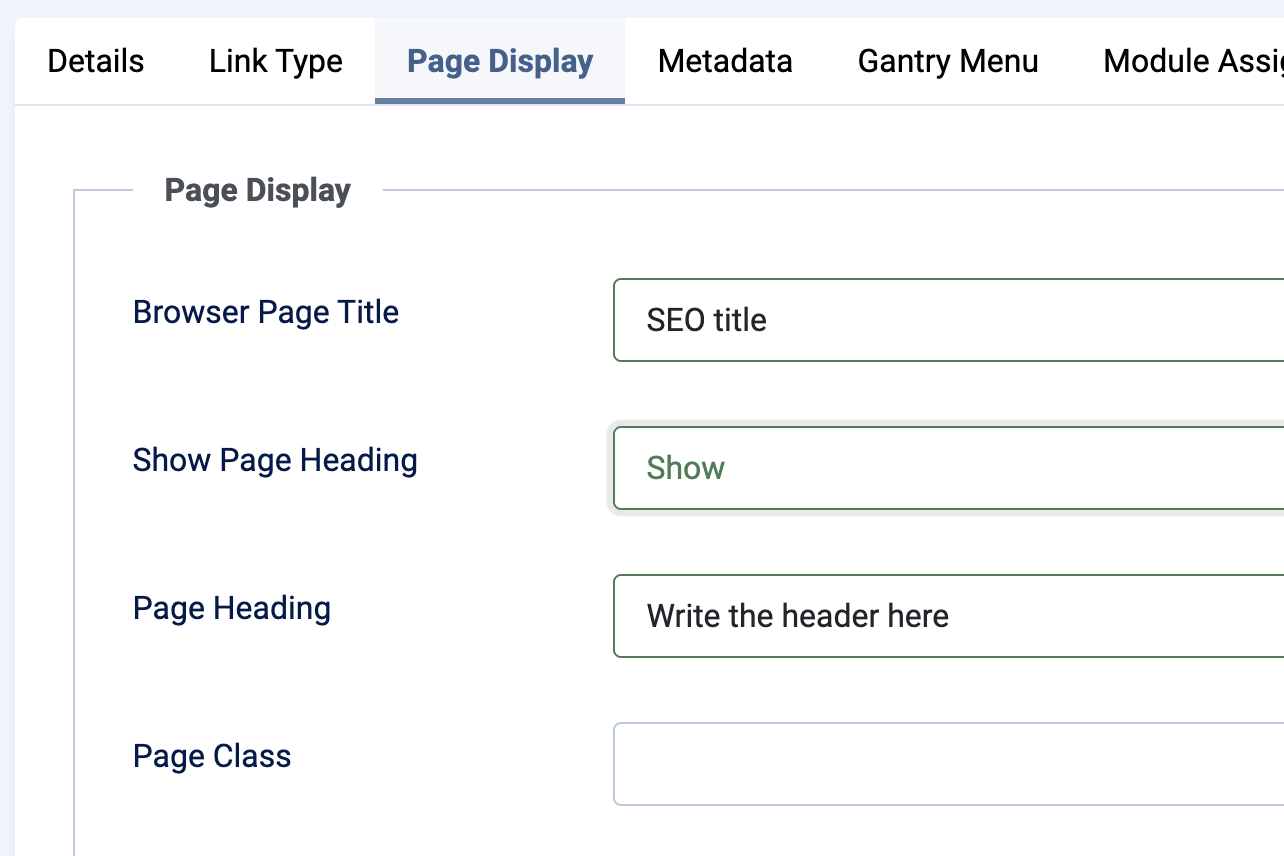Open the Link Type tab
1284x856 pixels.
(x=275, y=61)
